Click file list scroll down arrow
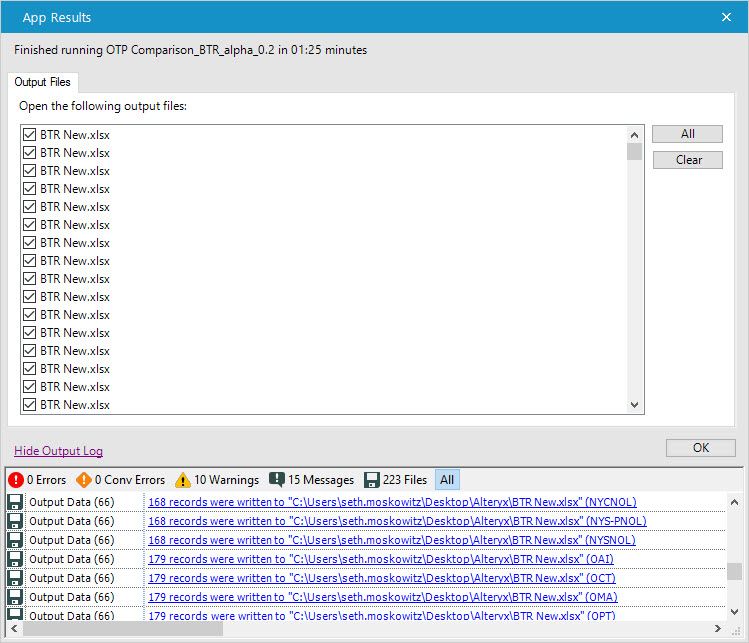Image resolution: width=749 pixels, height=643 pixels. point(634,405)
